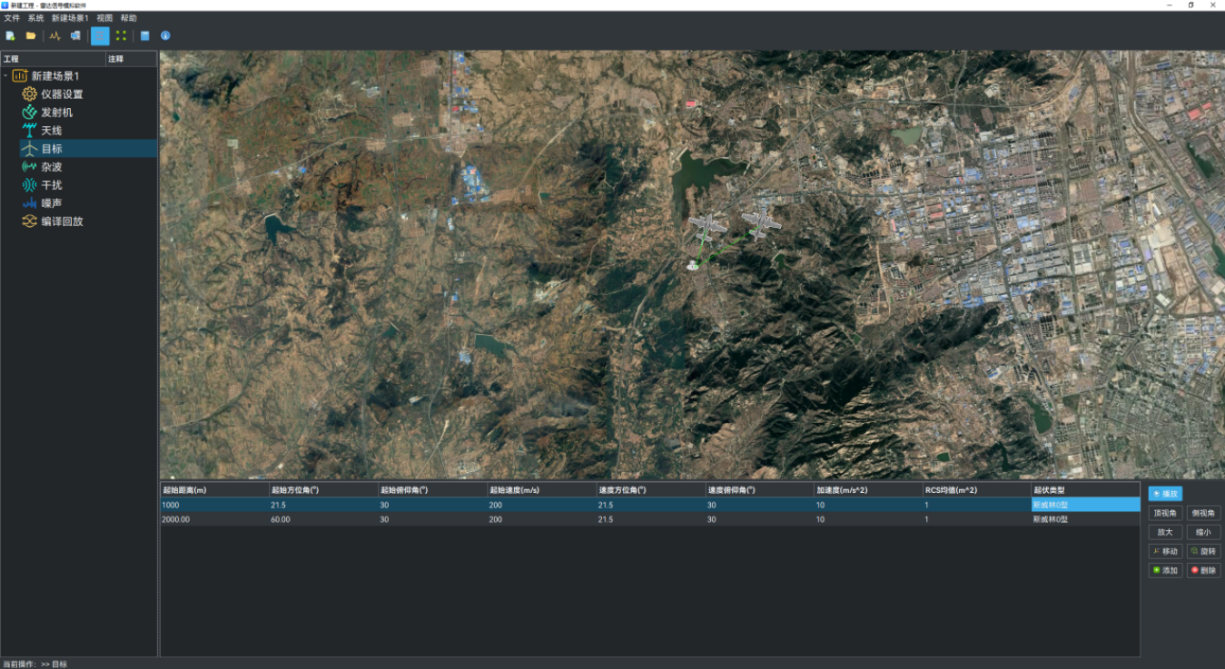Collapse the 新建场景1 tree node
Screen dimensions: 1225x669
point(6,76)
